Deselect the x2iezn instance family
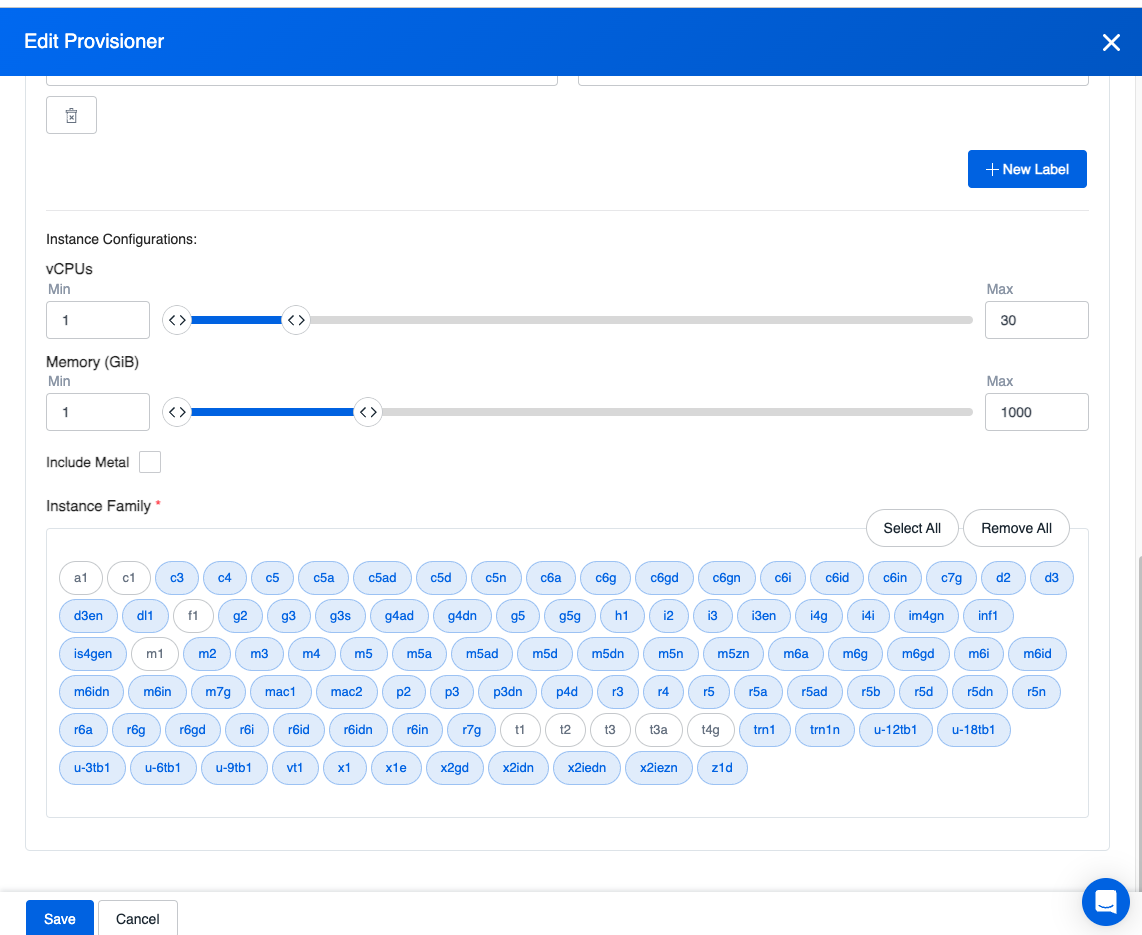Viewport: 1142px width, 935px height. coord(659,767)
